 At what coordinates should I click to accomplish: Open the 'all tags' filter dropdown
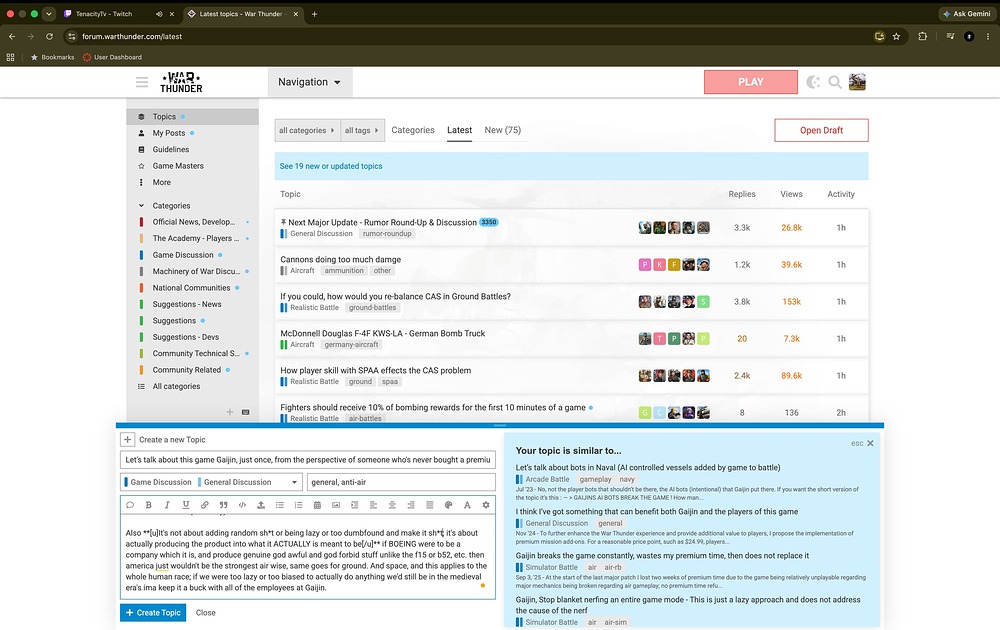362,130
